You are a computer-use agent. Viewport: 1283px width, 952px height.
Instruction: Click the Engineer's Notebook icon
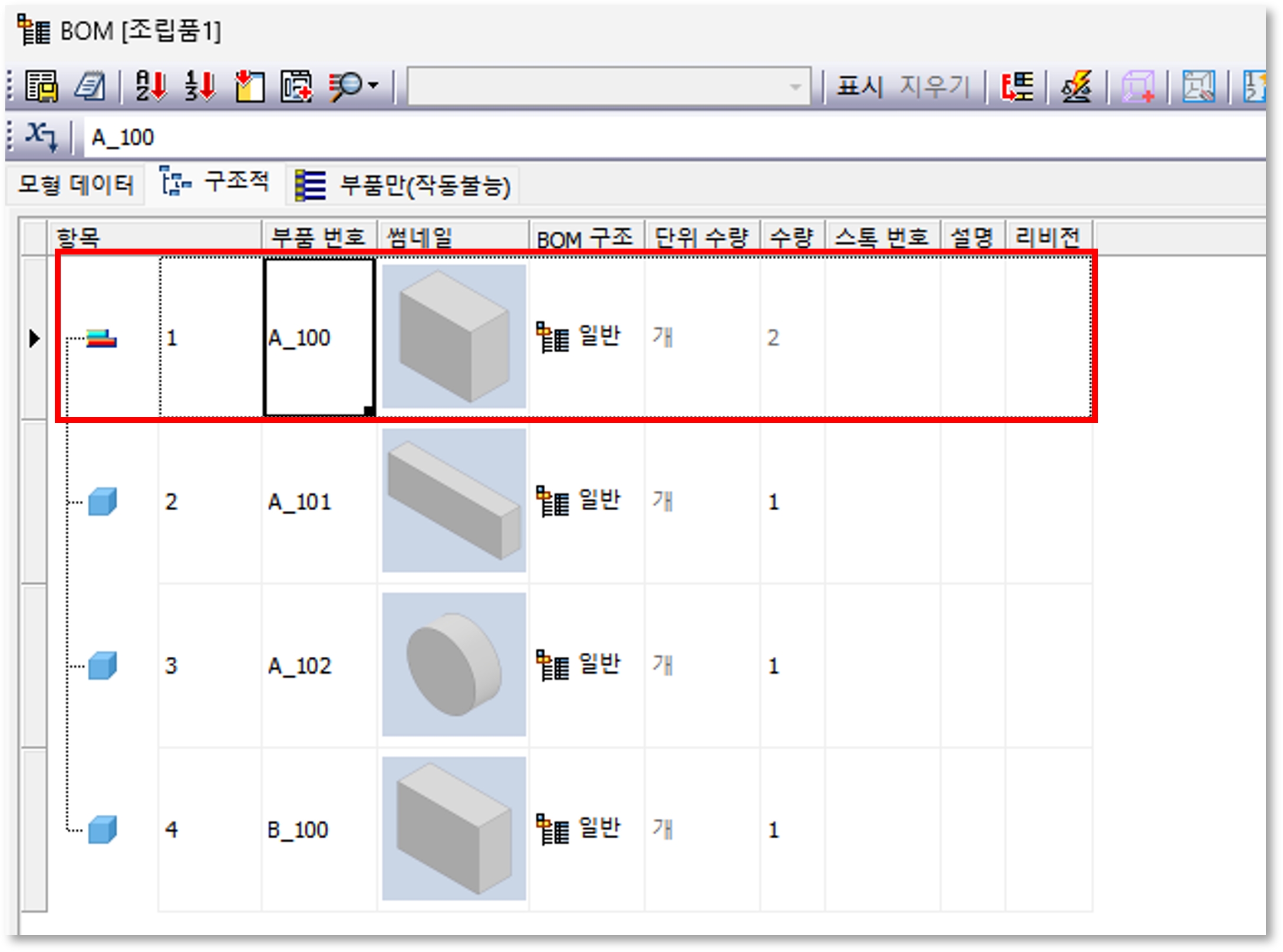tap(90, 87)
